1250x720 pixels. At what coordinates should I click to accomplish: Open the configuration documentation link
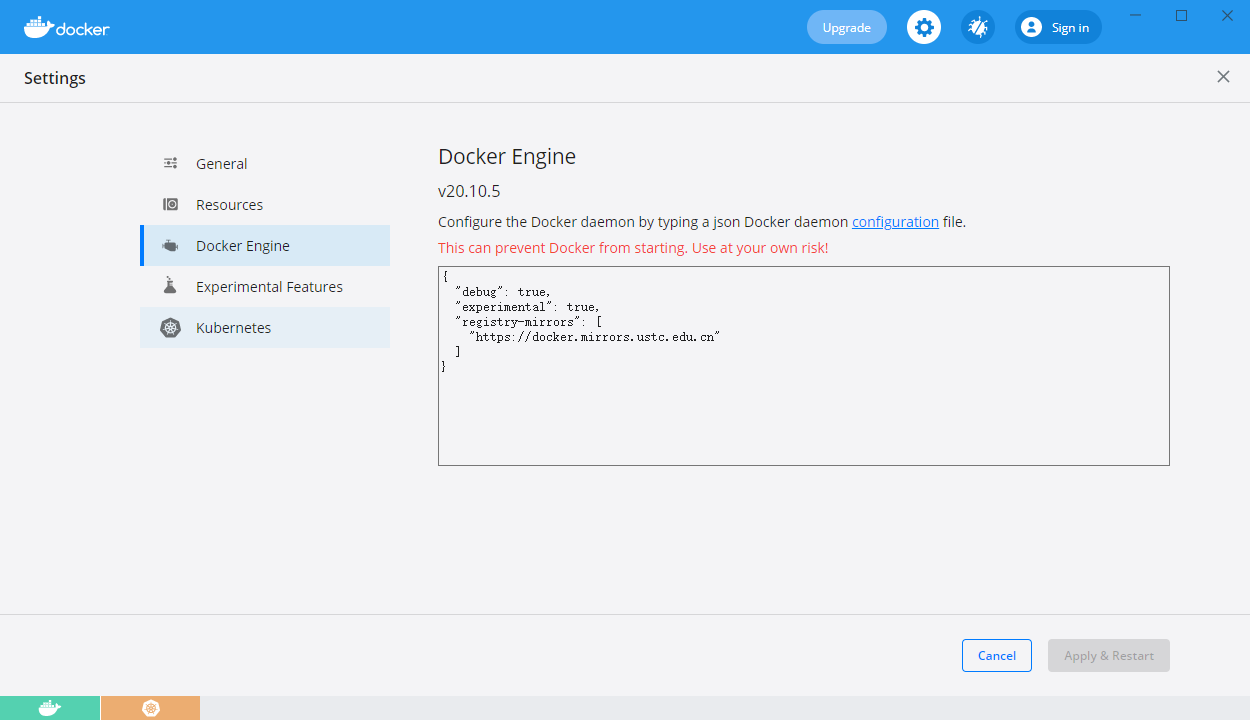tap(895, 221)
